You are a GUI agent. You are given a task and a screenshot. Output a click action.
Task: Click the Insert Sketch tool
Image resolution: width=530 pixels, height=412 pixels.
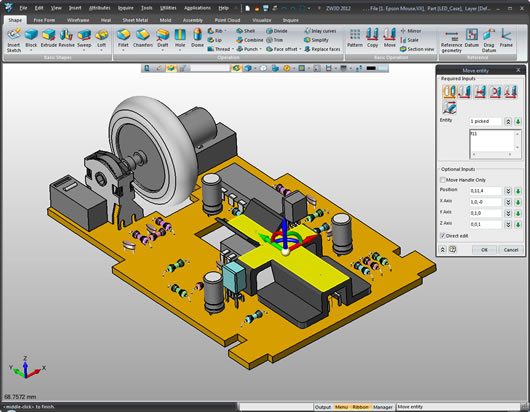pyautogui.click(x=14, y=40)
